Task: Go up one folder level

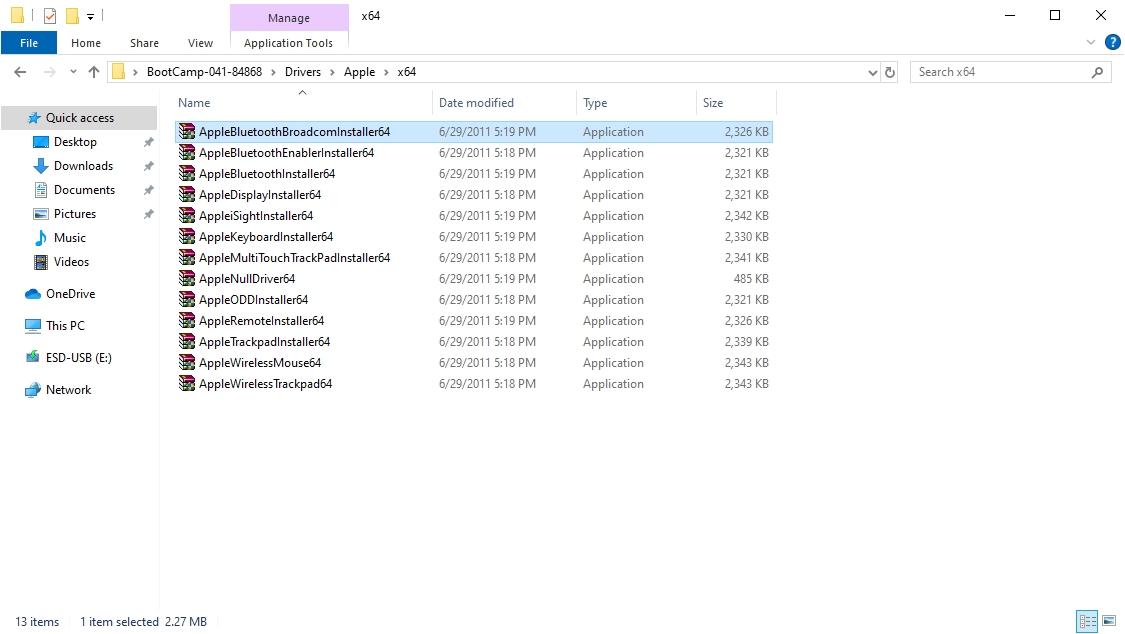Action: tap(94, 72)
